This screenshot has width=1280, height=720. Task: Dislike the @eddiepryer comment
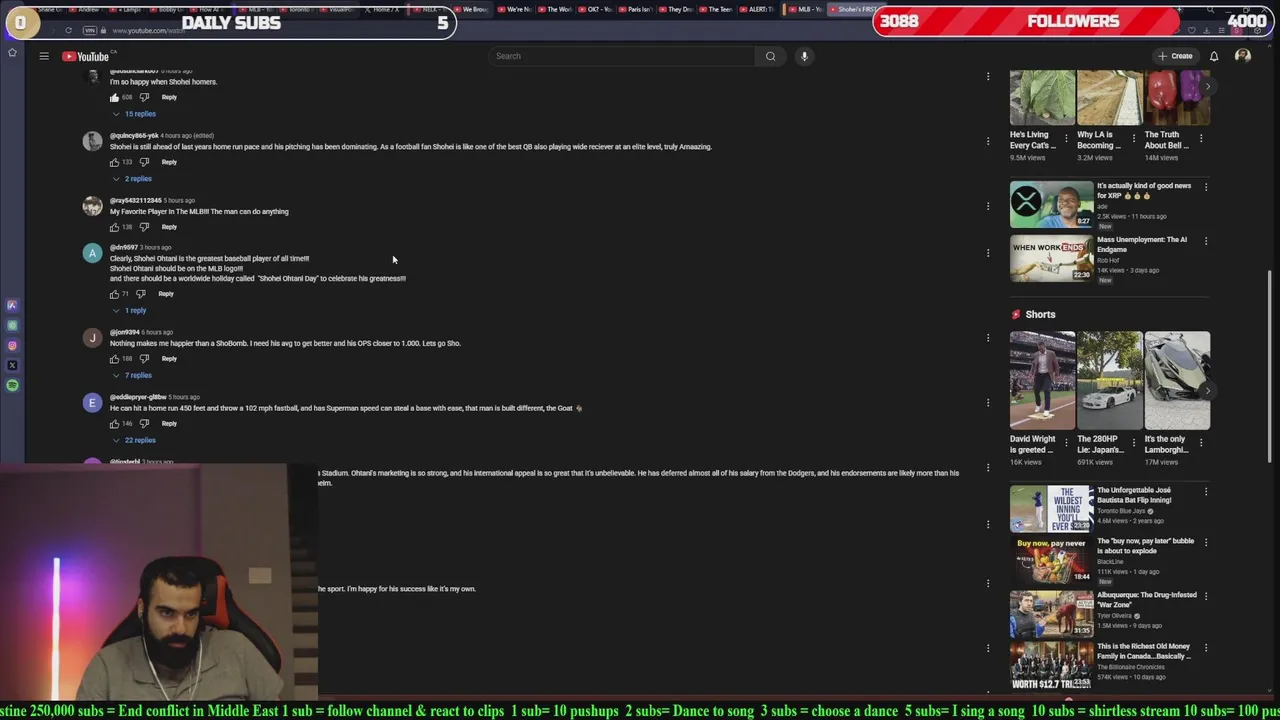(144, 424)
